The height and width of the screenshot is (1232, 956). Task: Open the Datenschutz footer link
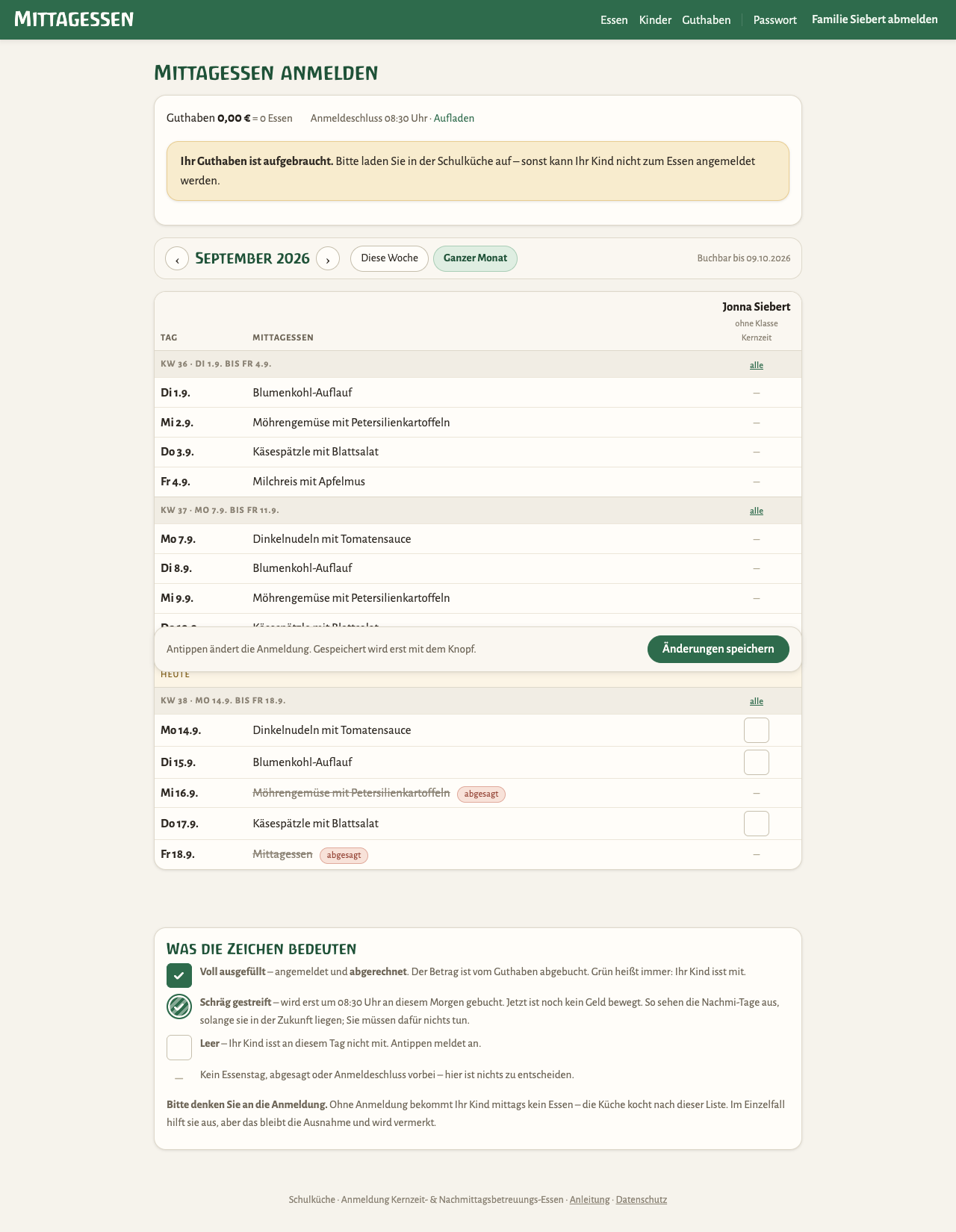pos(642,1200)
